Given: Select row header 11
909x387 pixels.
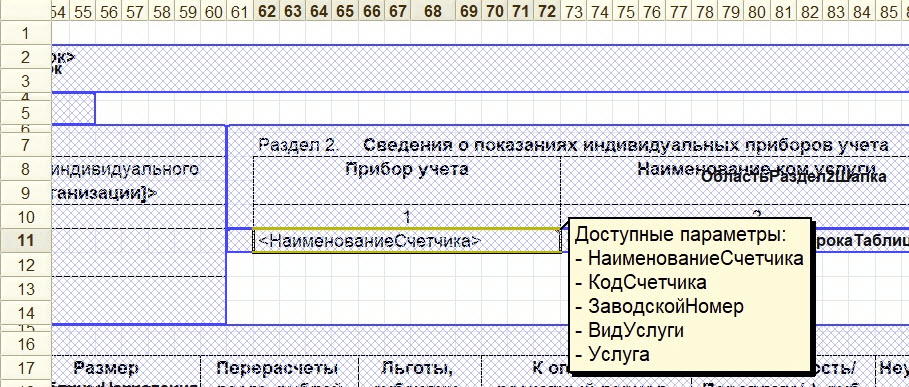Looking at the screenshot, I should click(x=26, y=240).
